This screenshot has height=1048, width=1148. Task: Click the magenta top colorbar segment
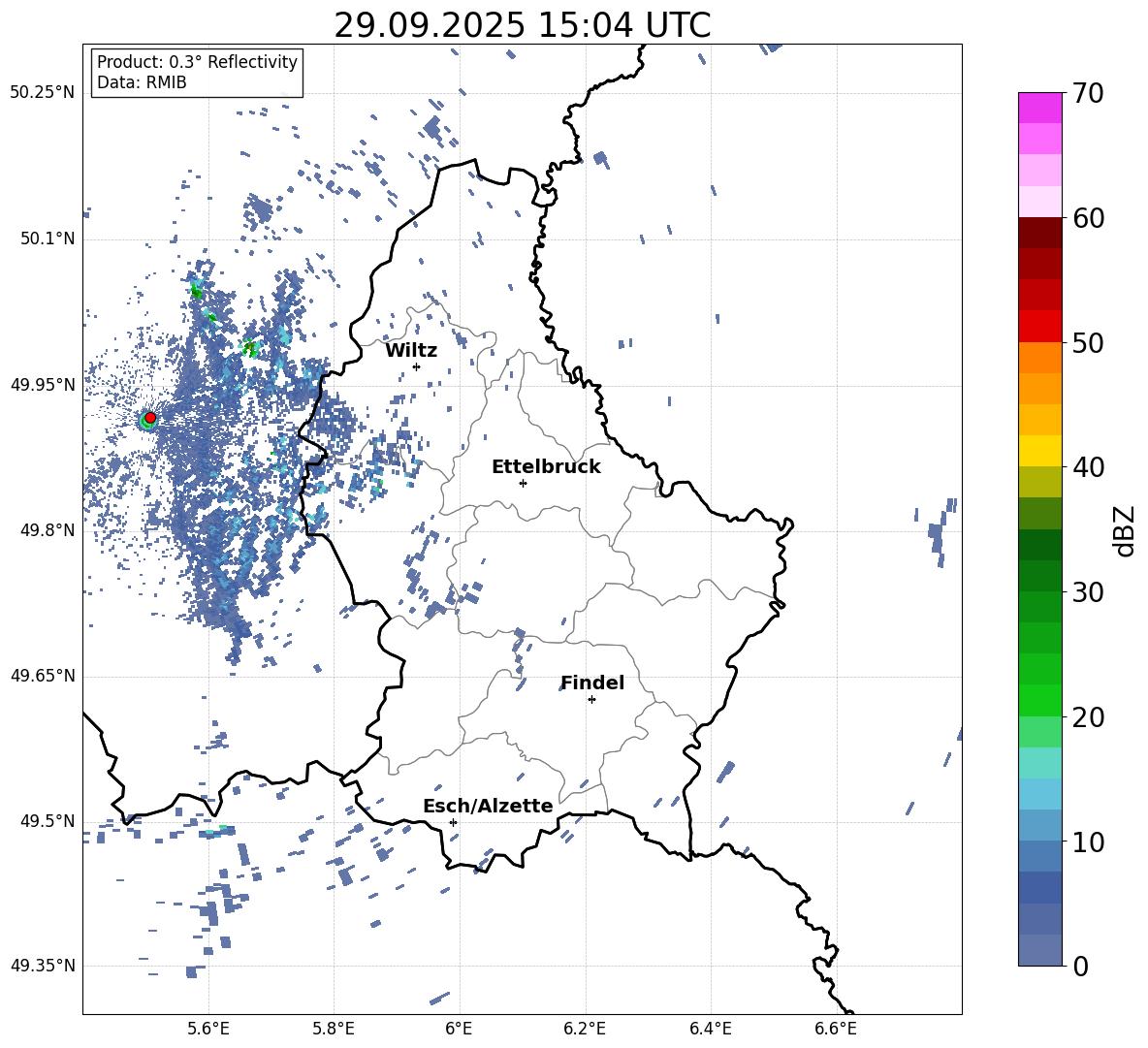point(1039,108)
